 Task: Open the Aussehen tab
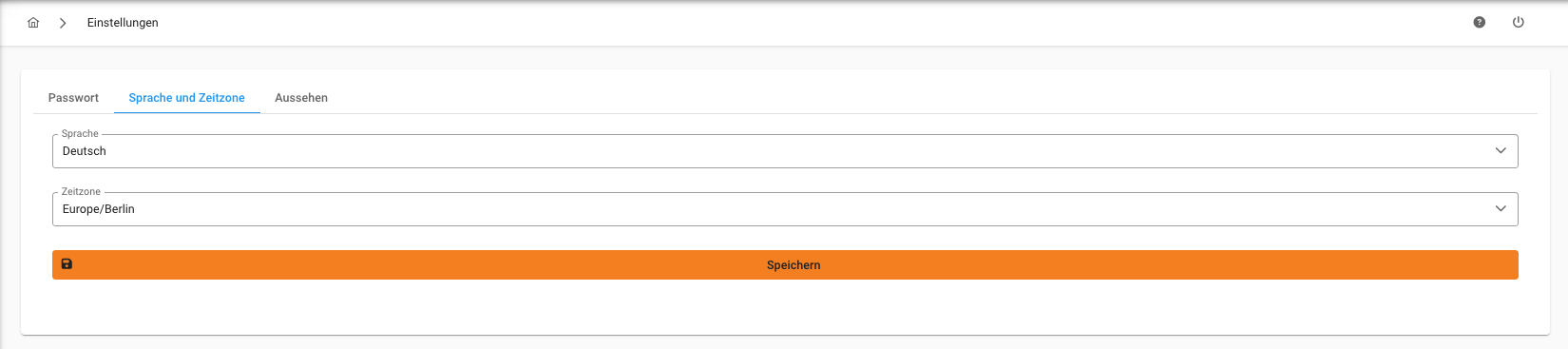[301, 98]
